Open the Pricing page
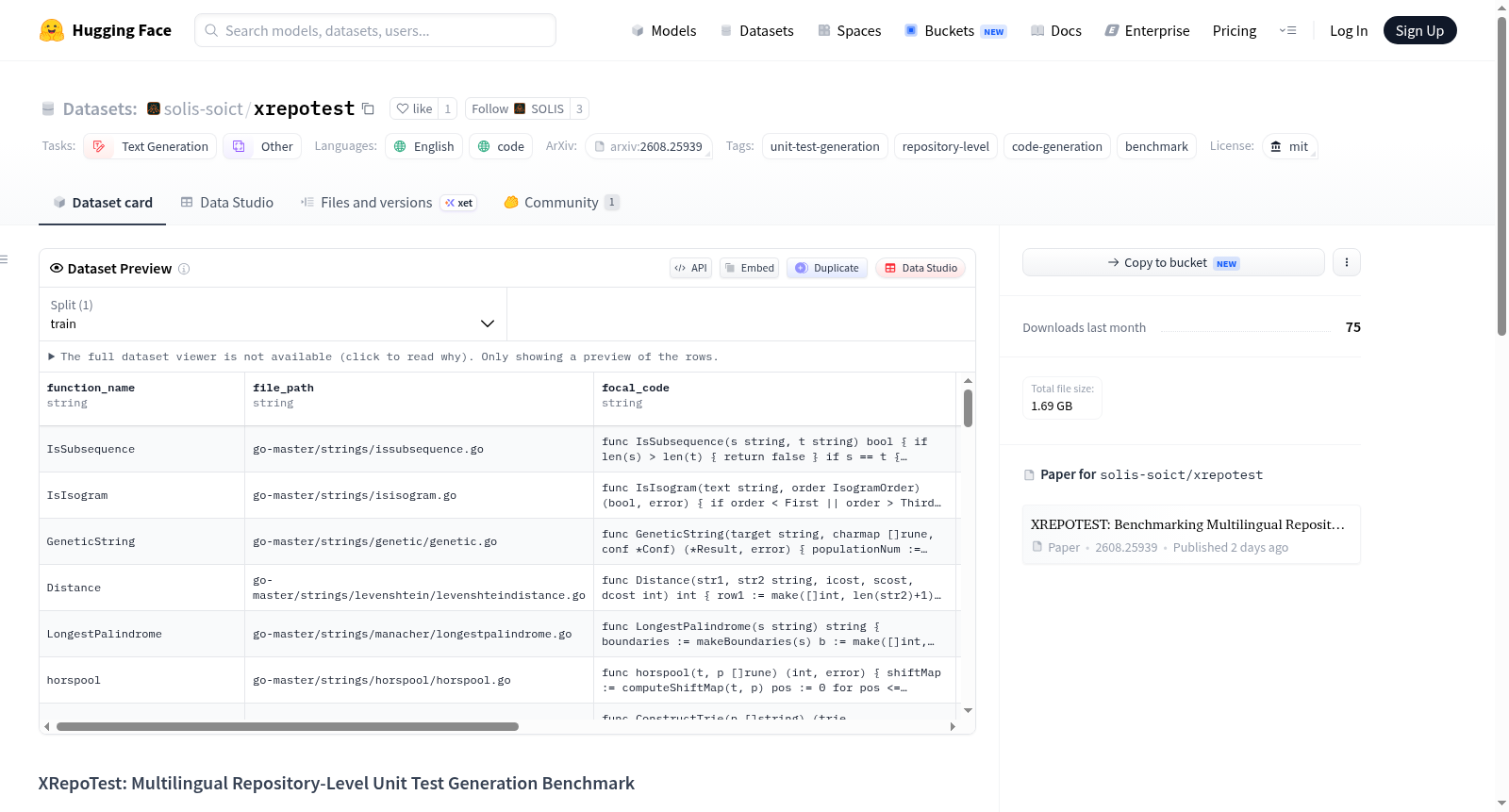 click(1235, 30)
